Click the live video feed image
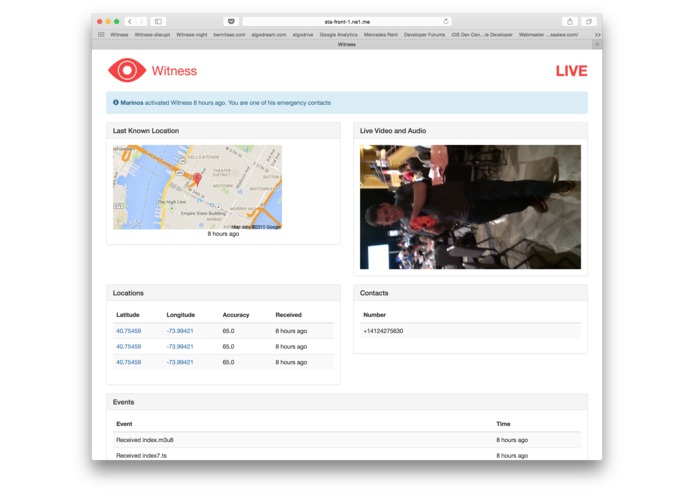695x494 pixels. click(x=470, y=207)
